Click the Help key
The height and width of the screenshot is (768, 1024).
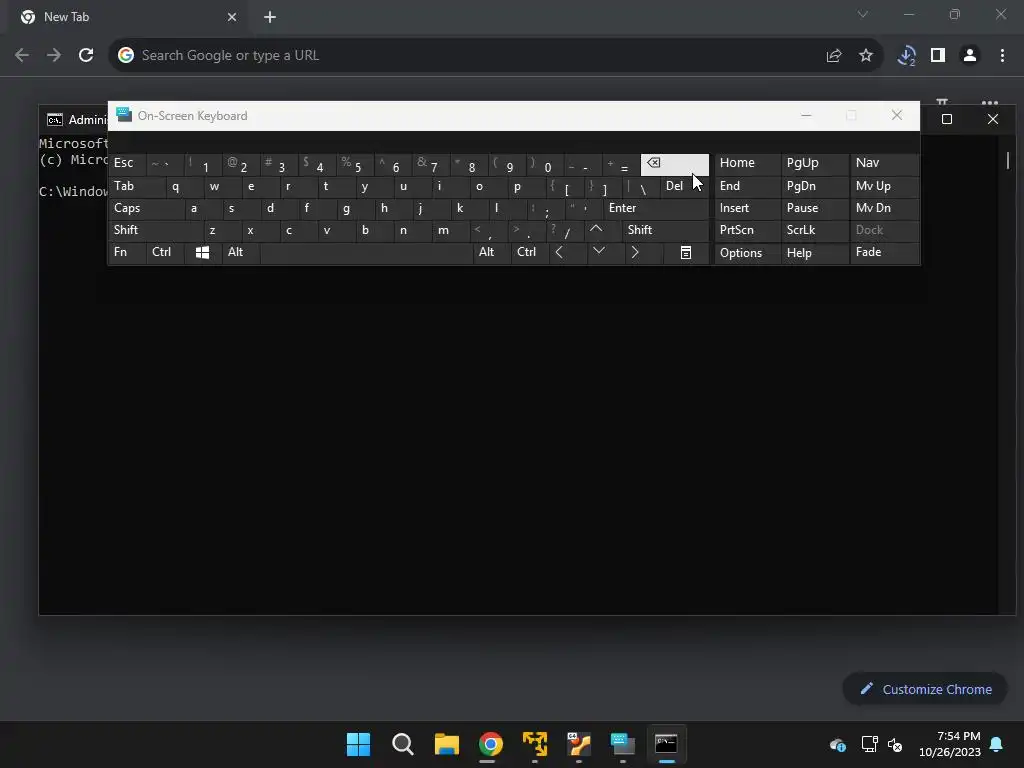(x=814, y=253)
